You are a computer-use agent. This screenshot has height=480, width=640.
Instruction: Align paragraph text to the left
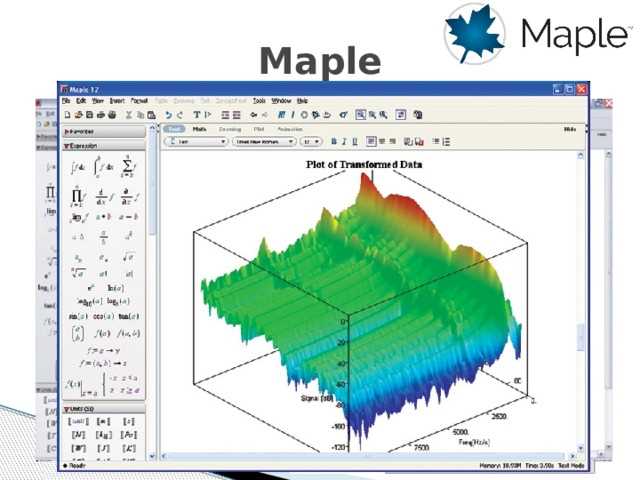(371, 142)
